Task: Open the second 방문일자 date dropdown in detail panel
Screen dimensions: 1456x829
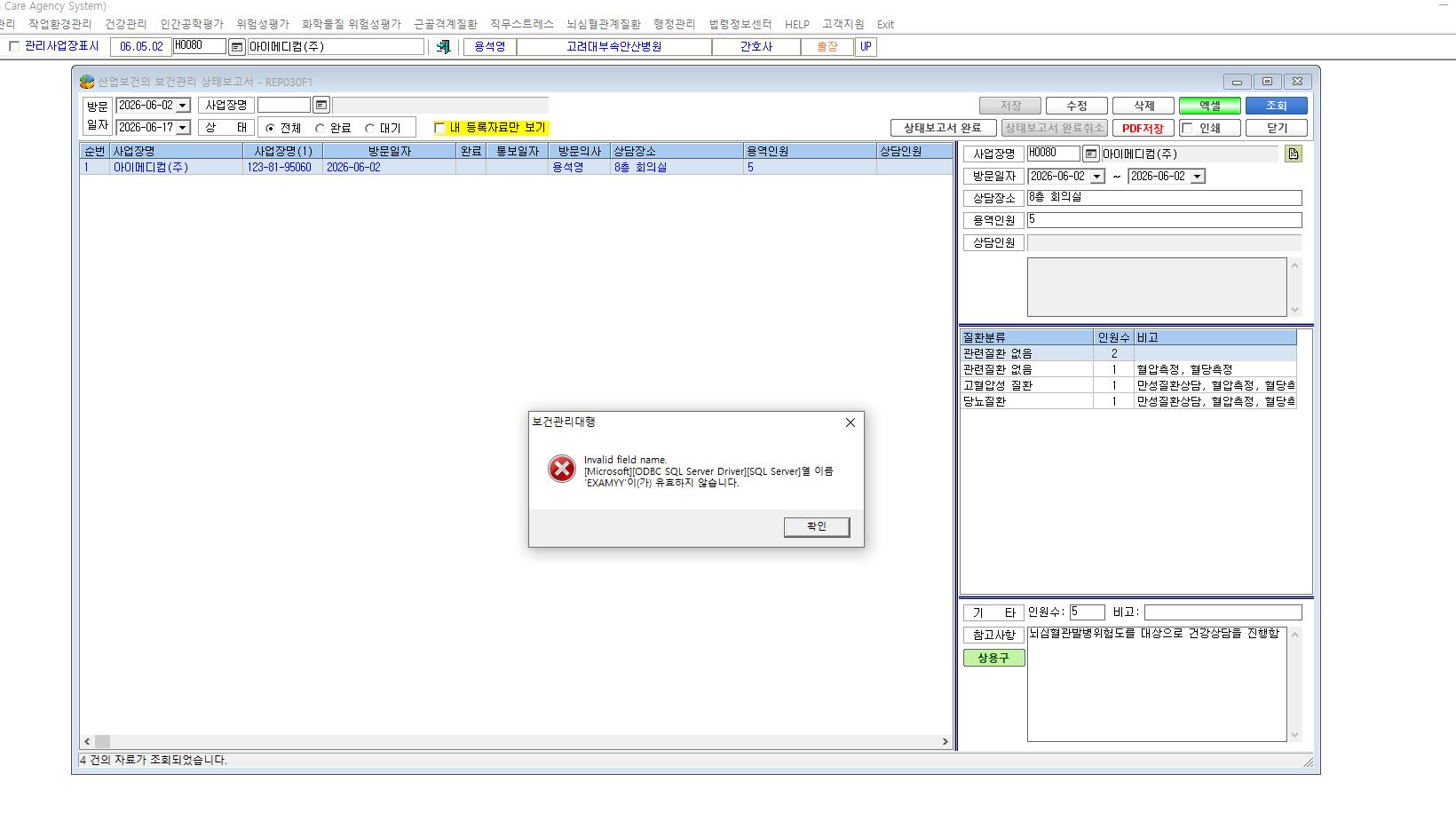Action: click(1198, 177)
